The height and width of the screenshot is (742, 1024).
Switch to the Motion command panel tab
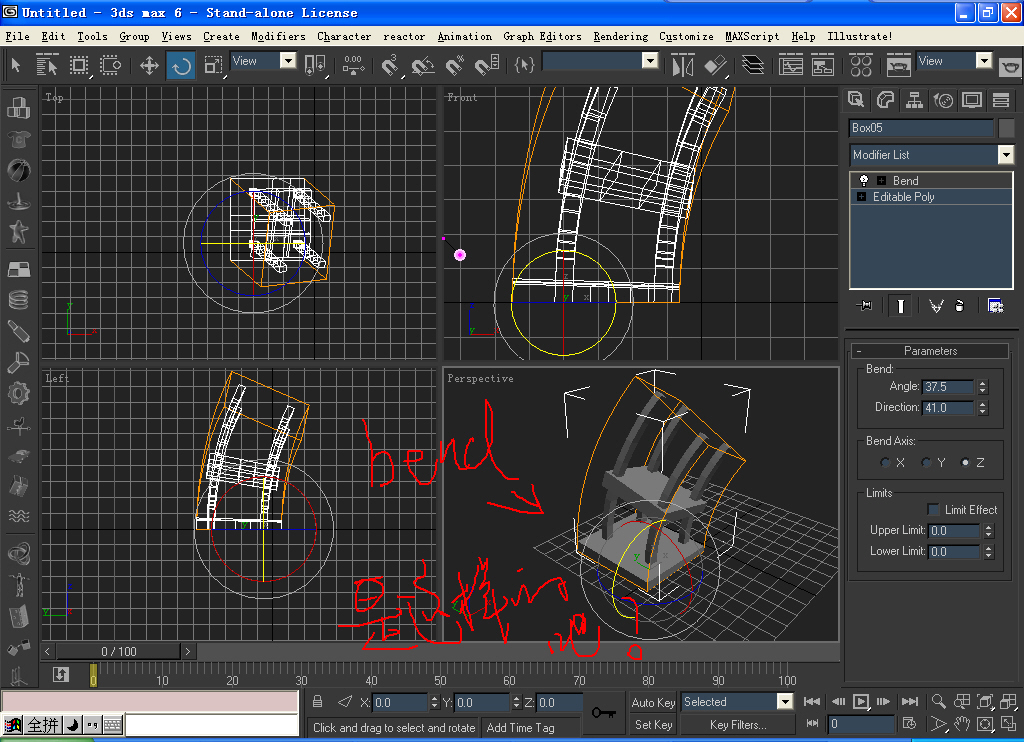pos(943,99)
